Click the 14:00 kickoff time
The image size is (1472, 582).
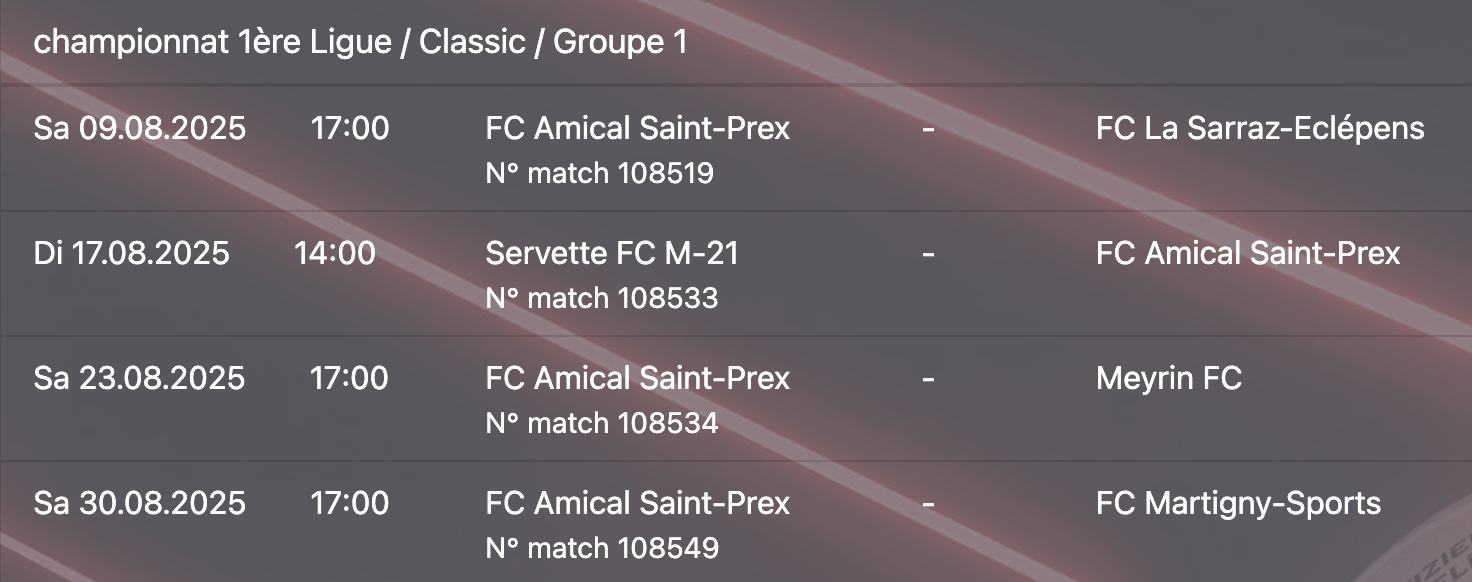click(335, 254)
